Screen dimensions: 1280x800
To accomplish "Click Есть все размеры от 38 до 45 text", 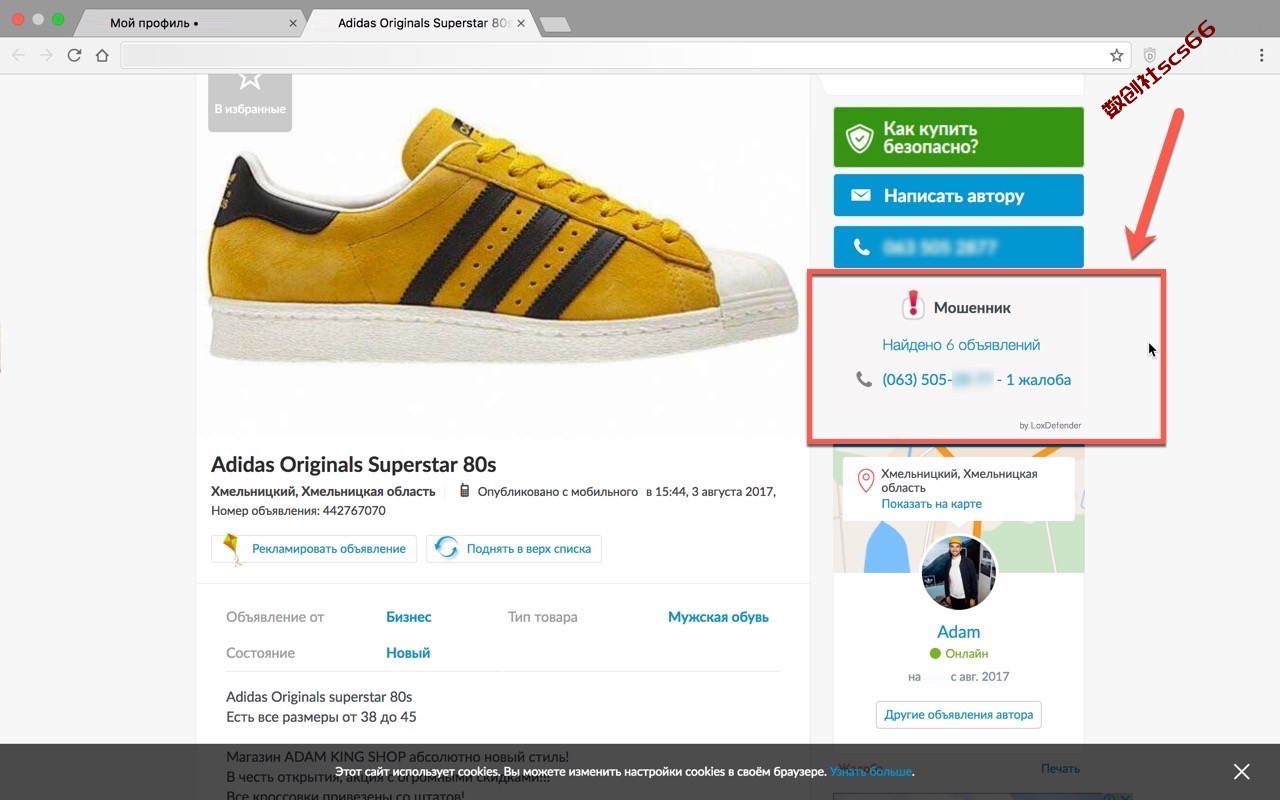I will (x=321, y=717).
